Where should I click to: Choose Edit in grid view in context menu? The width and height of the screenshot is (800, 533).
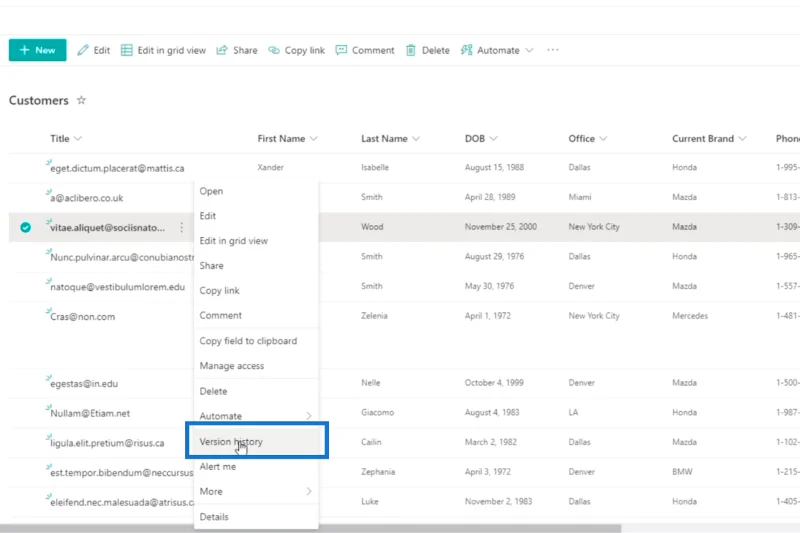pos(256,241)
